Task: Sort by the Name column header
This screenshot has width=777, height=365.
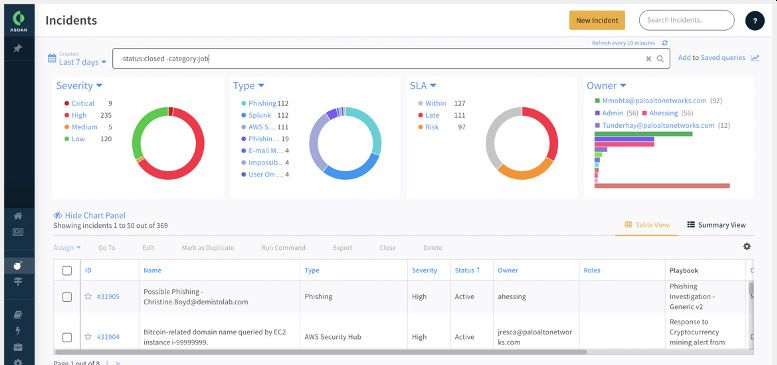Action: 152,270
